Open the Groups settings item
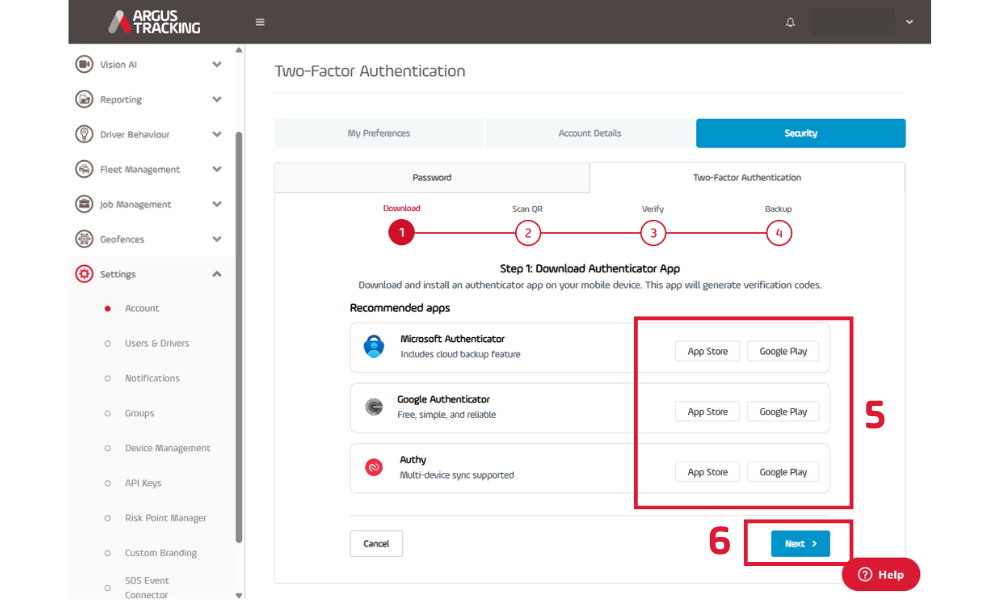 click(x=139, y=413)
